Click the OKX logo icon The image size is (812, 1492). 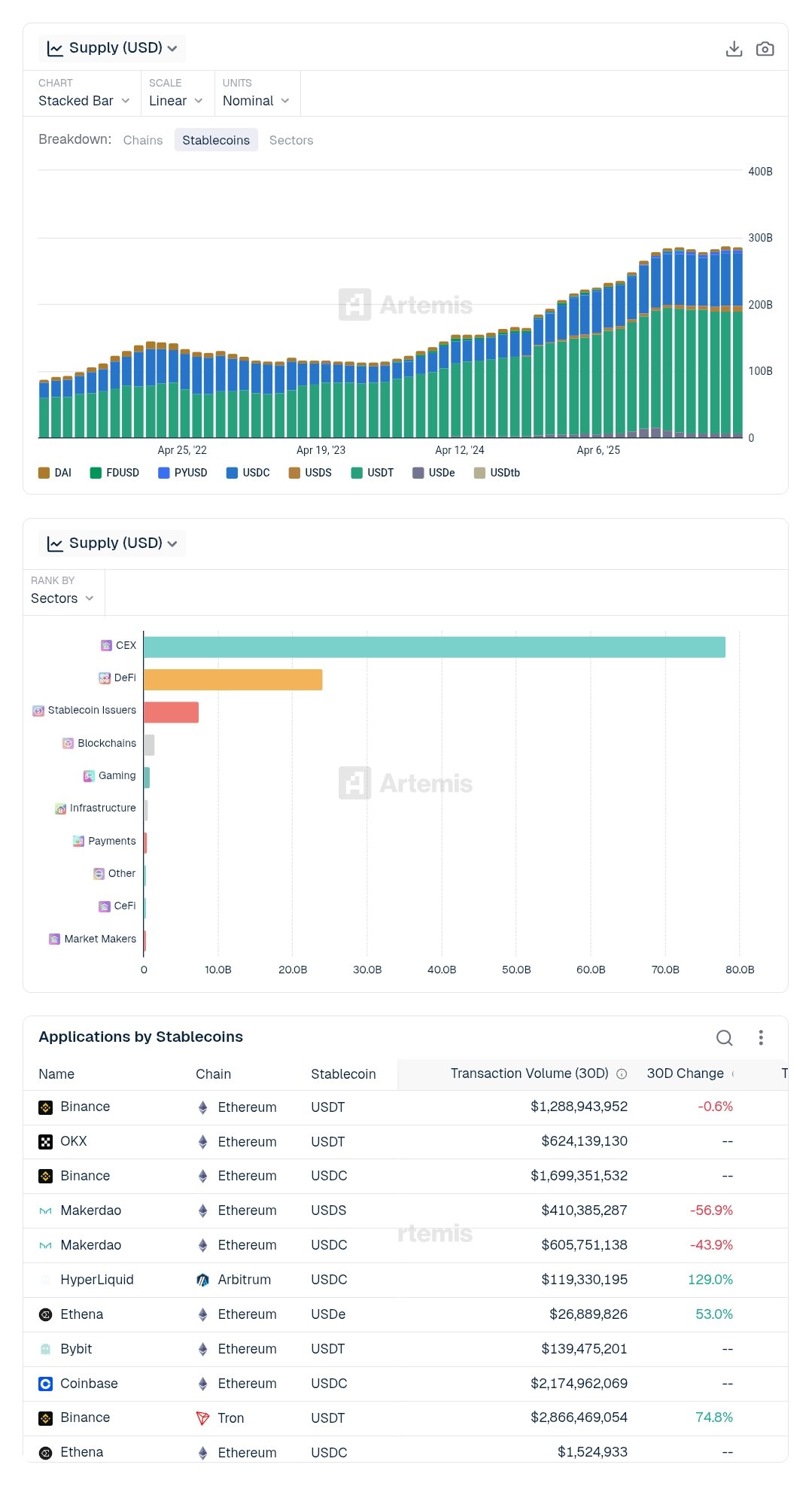[x=46, y=1141]
